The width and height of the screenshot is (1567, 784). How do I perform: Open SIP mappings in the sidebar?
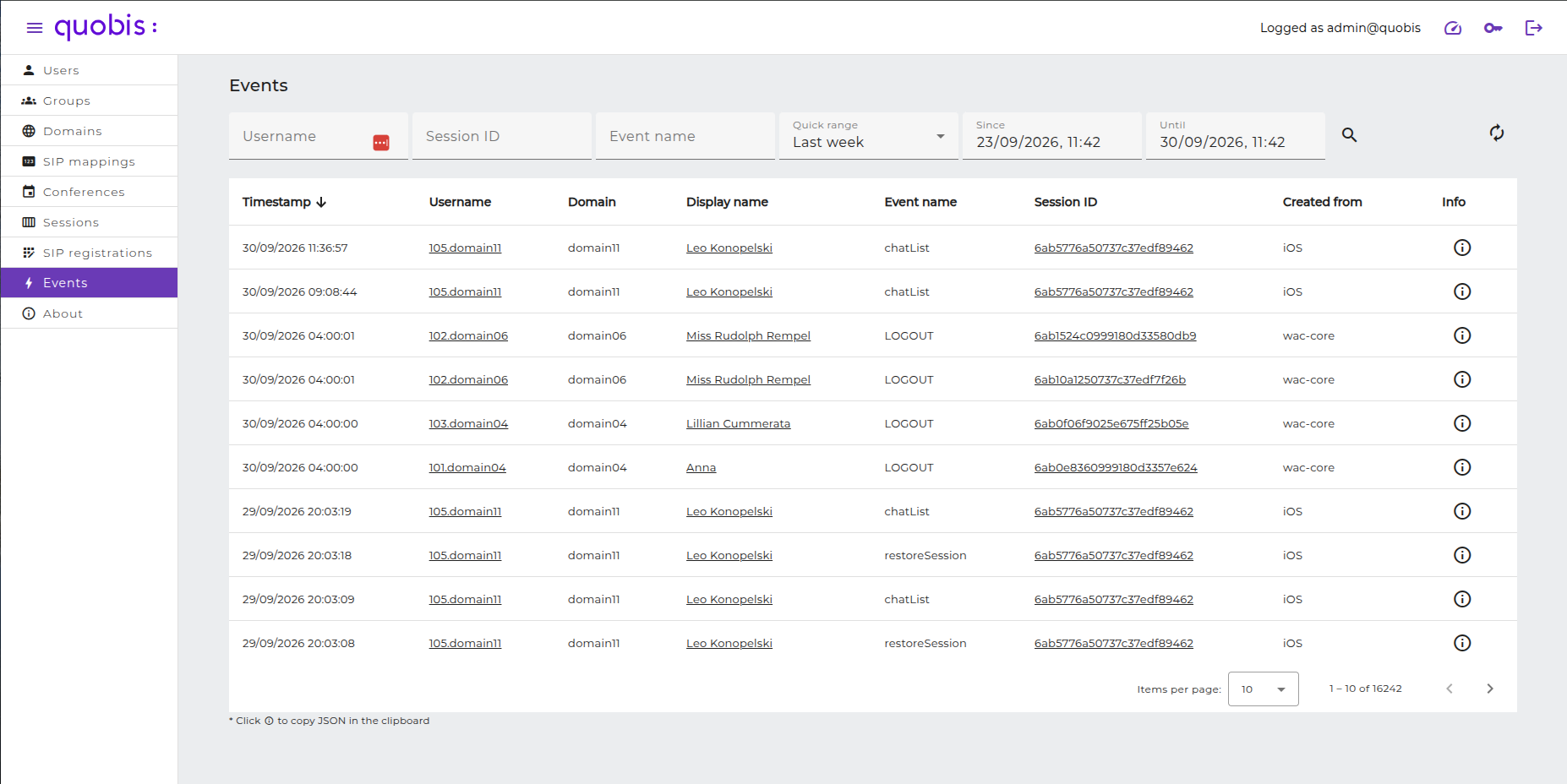89,161
